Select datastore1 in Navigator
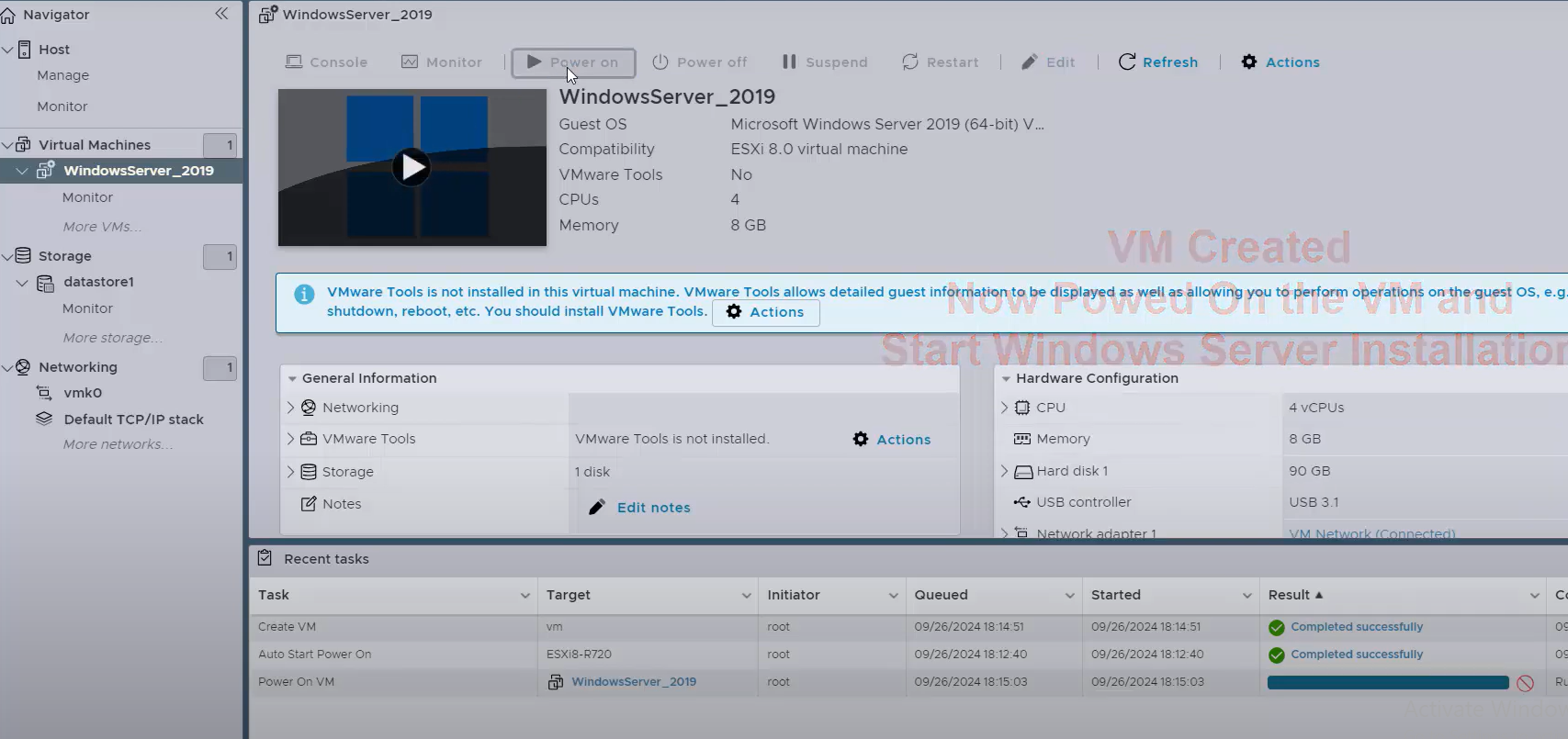 99,282
